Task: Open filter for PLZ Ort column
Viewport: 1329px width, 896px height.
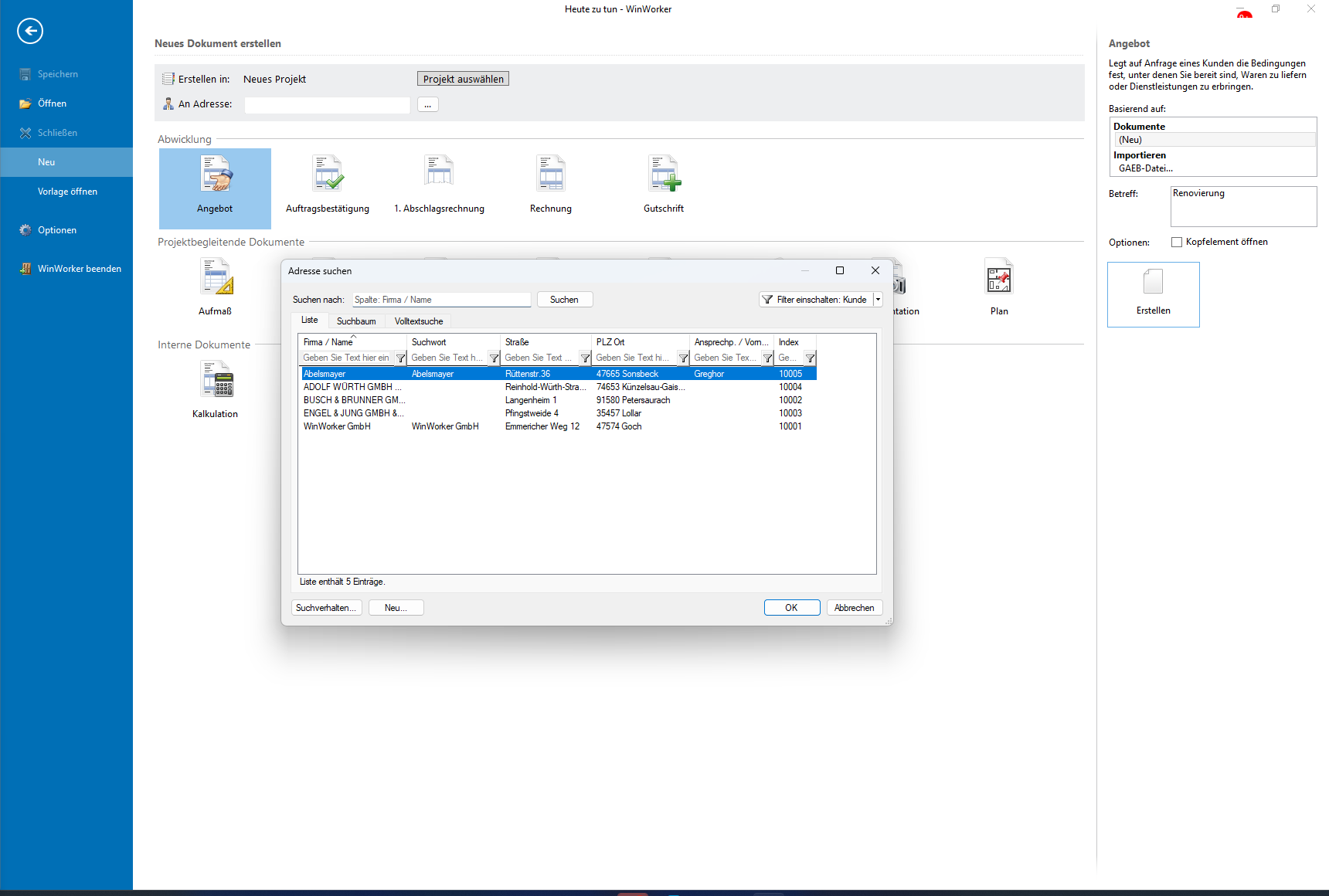Action: pos(683,358)
